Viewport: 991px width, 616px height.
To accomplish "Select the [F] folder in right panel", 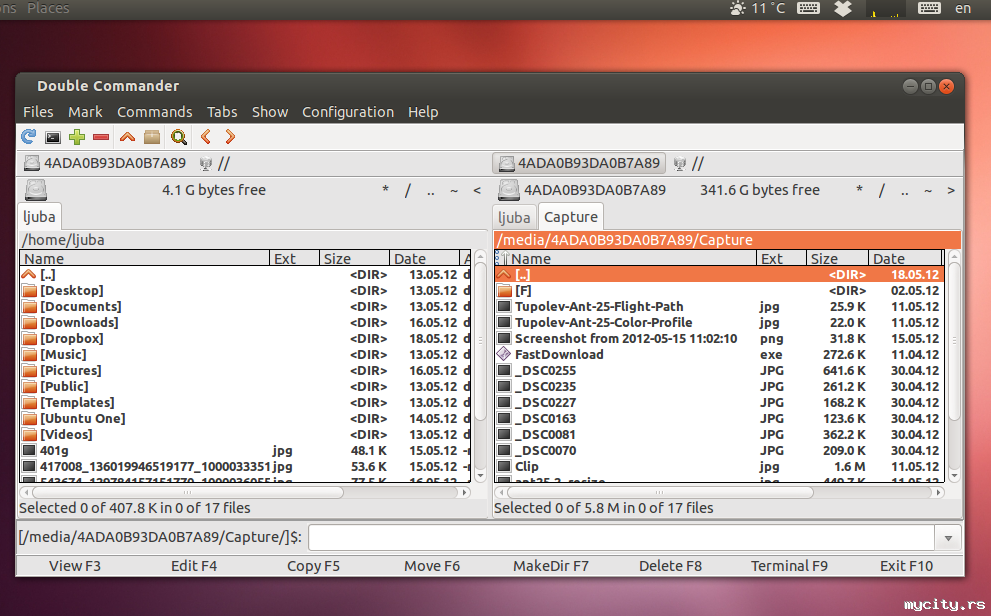I will coord(523,291).
